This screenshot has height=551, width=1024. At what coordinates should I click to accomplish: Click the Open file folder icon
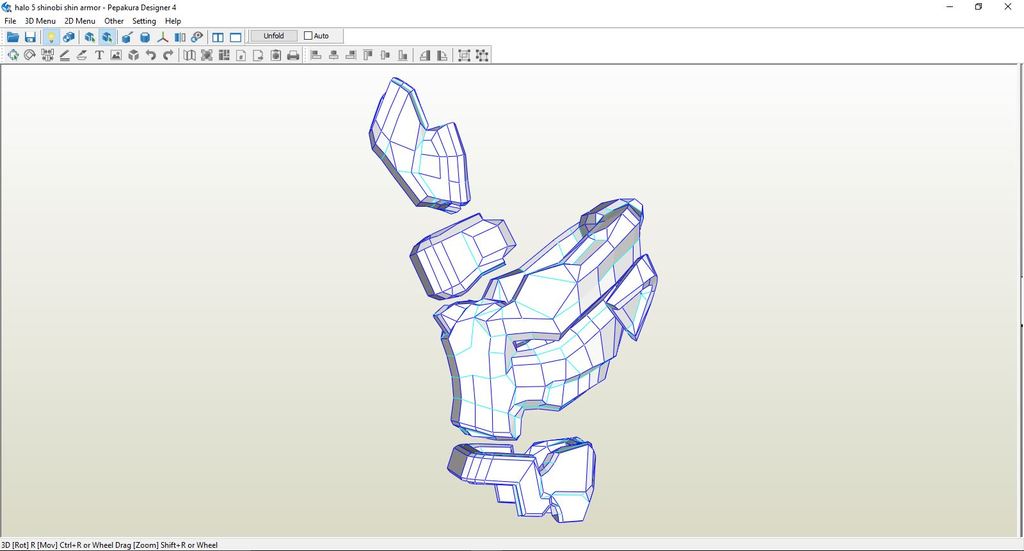click(x=12, y=37)
